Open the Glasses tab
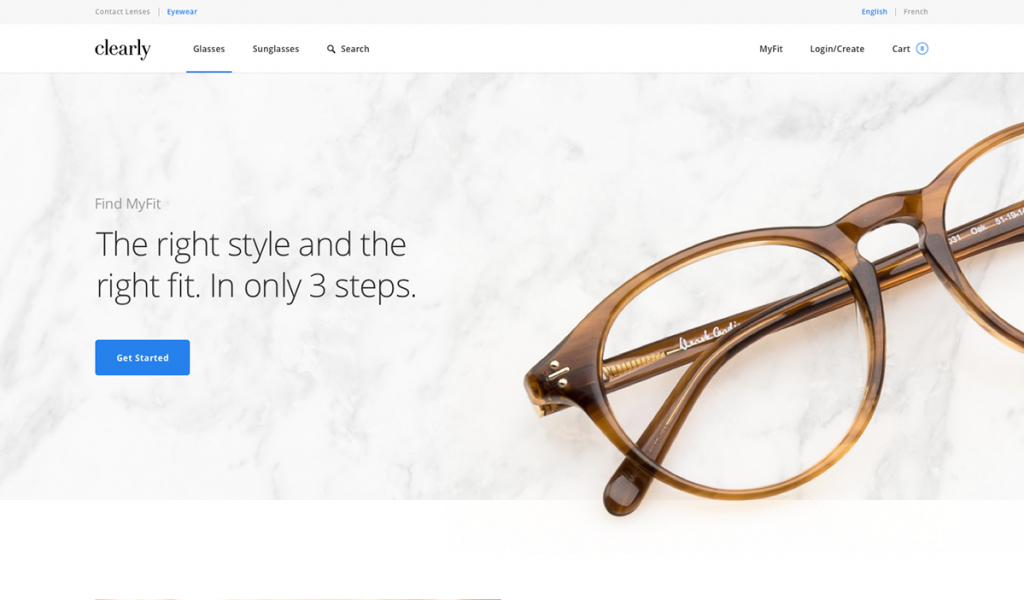Screen dimensions: 1024x600 (x=209, y=49)
